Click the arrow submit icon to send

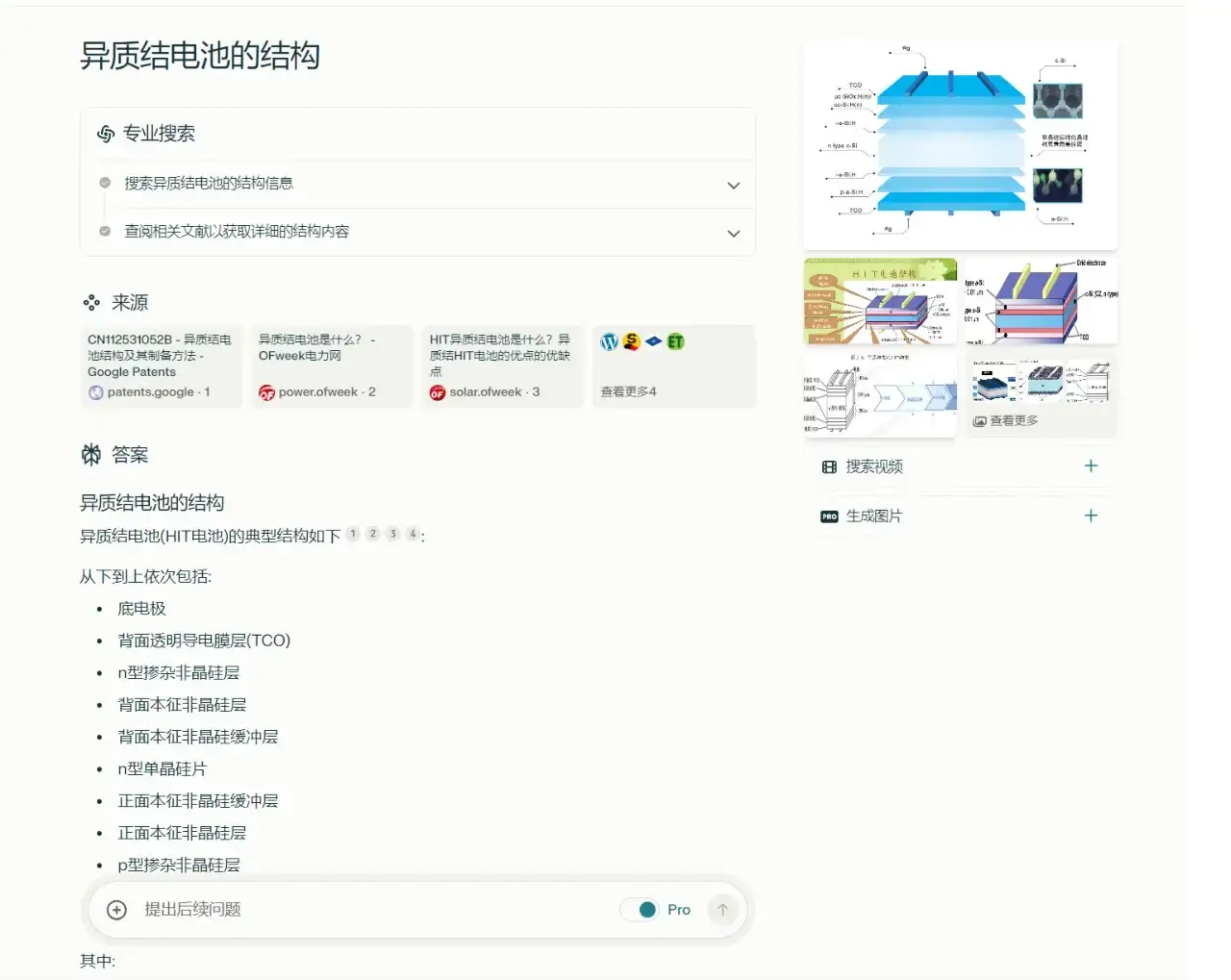point(722,909)
